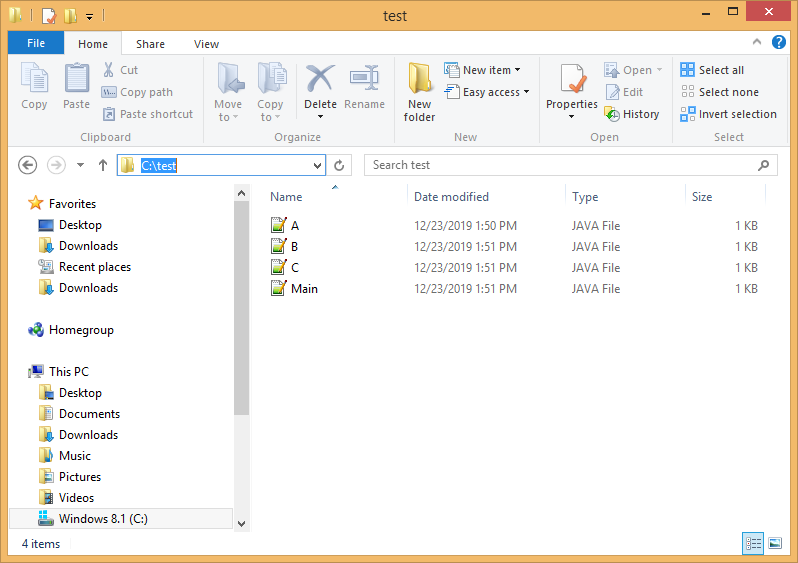
Task: Click the Copy icon in Clipboard group
Action: pos(34,78)
